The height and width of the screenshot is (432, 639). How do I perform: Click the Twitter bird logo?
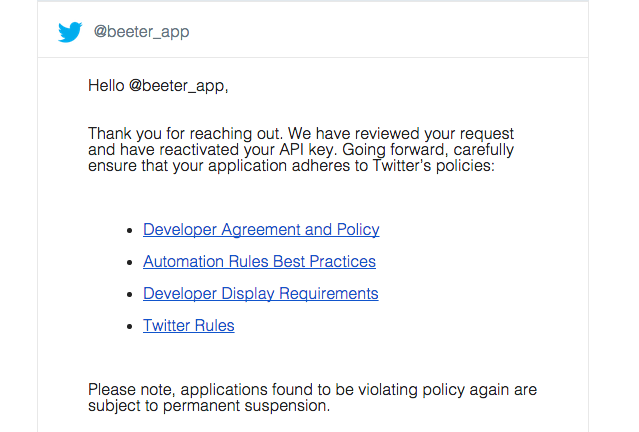tap(69, 31)
